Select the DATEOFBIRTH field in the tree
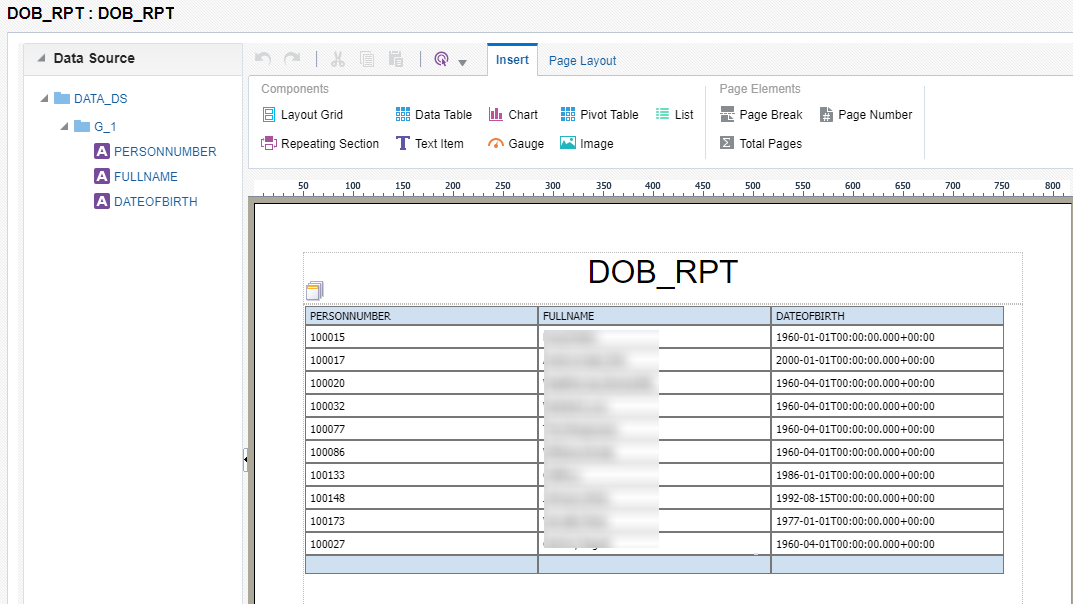The width and height of the screenshot is (1073, 604). (x=155, y=202)
